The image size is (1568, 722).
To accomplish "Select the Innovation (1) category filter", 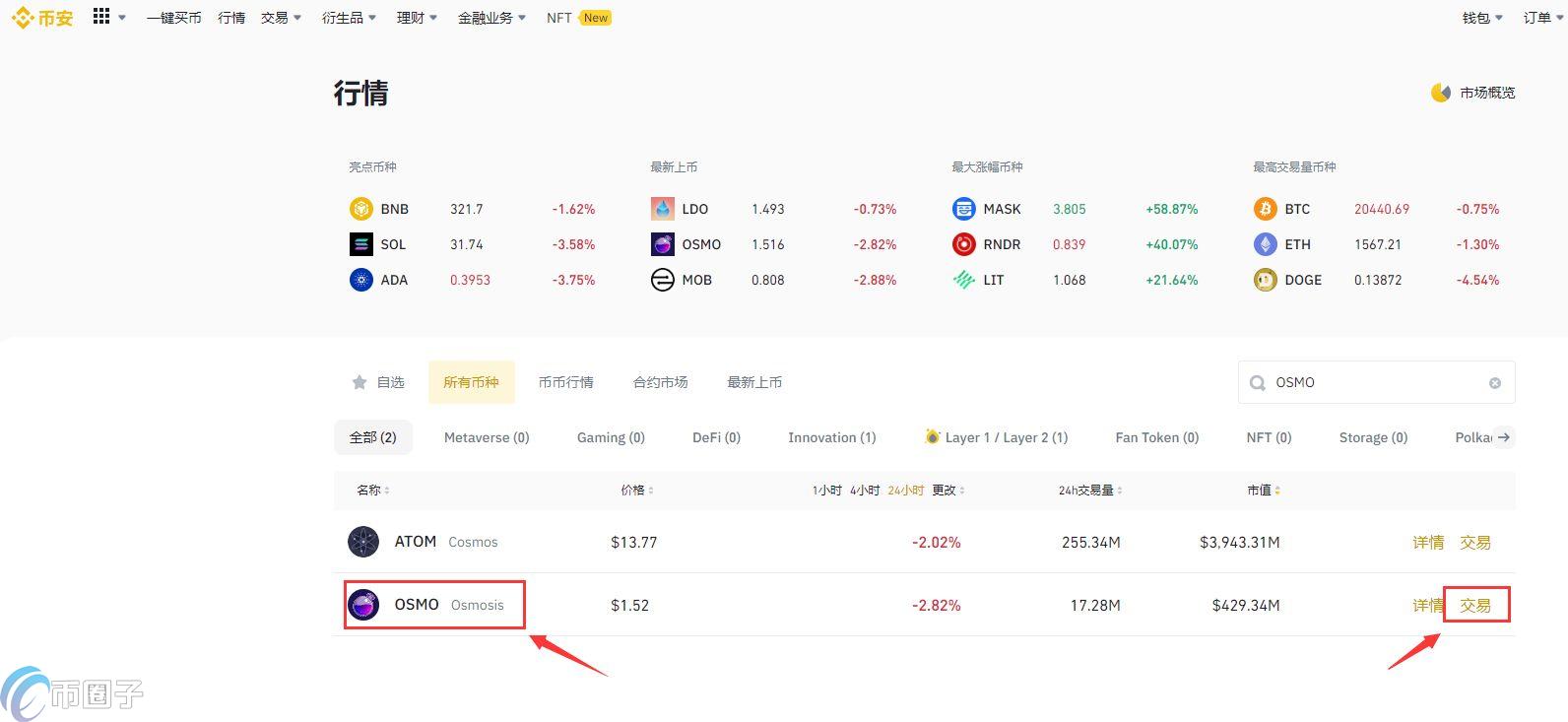I will point(831,437).
